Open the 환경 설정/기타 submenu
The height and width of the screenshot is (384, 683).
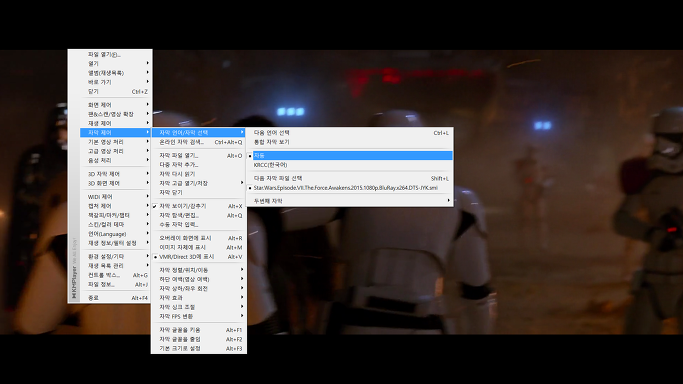(115, 256)
